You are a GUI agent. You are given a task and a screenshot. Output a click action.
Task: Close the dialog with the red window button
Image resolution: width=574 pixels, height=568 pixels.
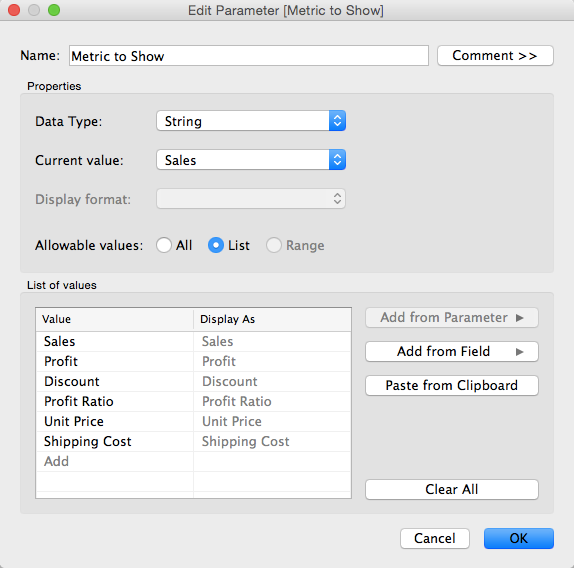point(14,10)
